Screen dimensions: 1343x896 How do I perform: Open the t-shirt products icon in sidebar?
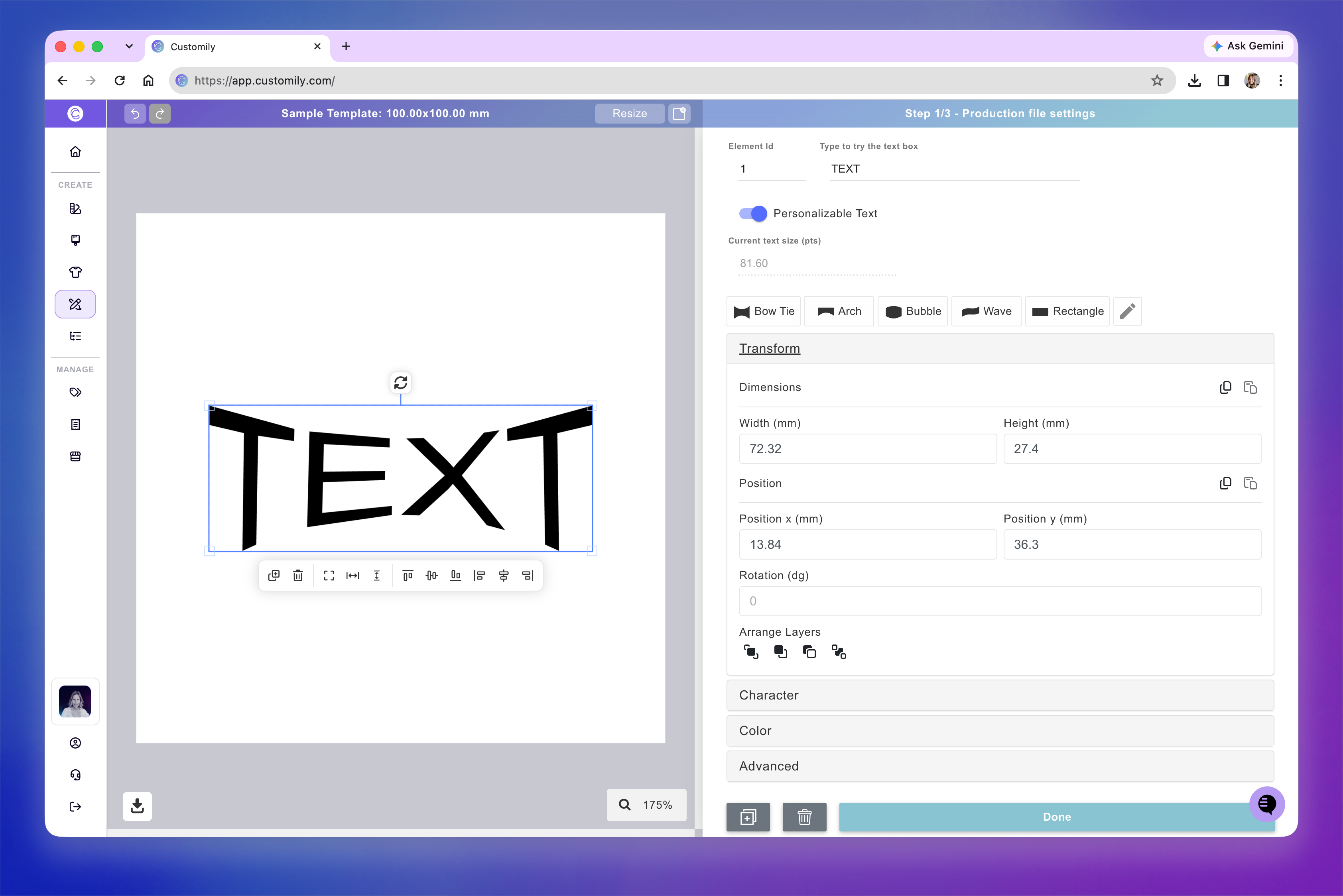coord(75,272)
